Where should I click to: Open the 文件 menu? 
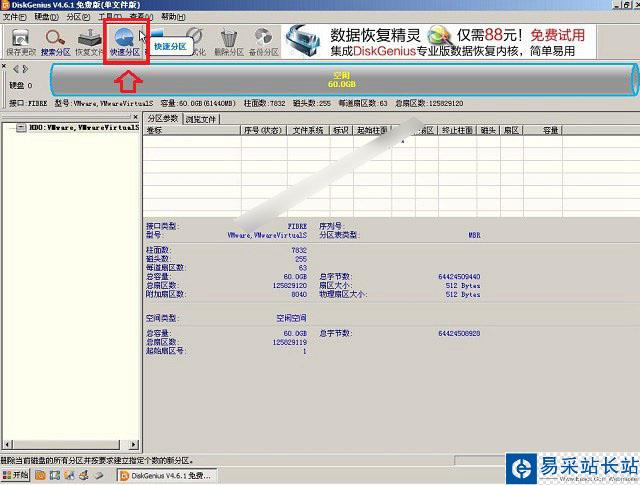tap(15, 17)
